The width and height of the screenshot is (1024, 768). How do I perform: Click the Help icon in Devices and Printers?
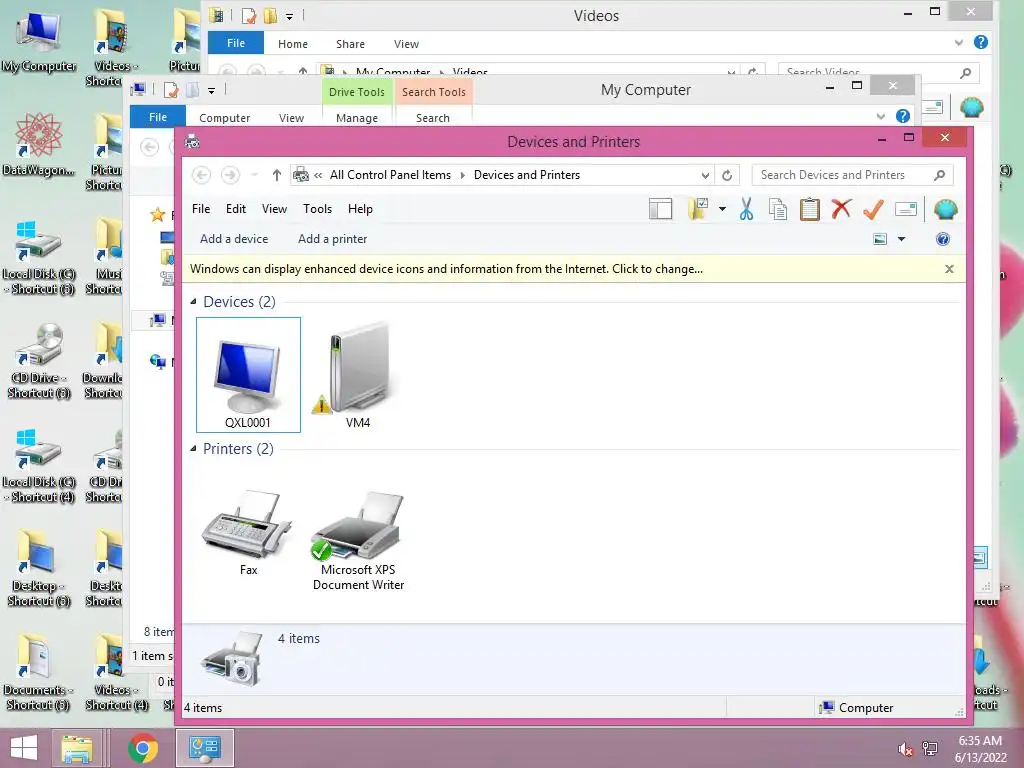pyautogui.click(x=942, y=239)
